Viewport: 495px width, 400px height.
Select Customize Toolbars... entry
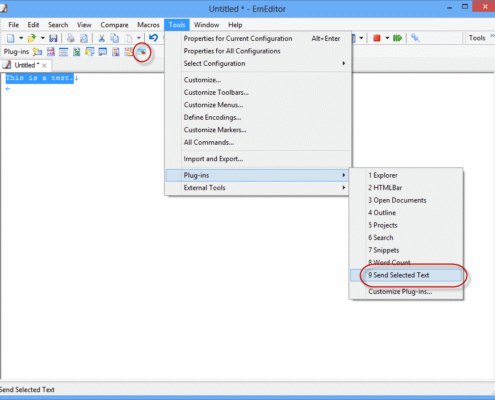257,92
